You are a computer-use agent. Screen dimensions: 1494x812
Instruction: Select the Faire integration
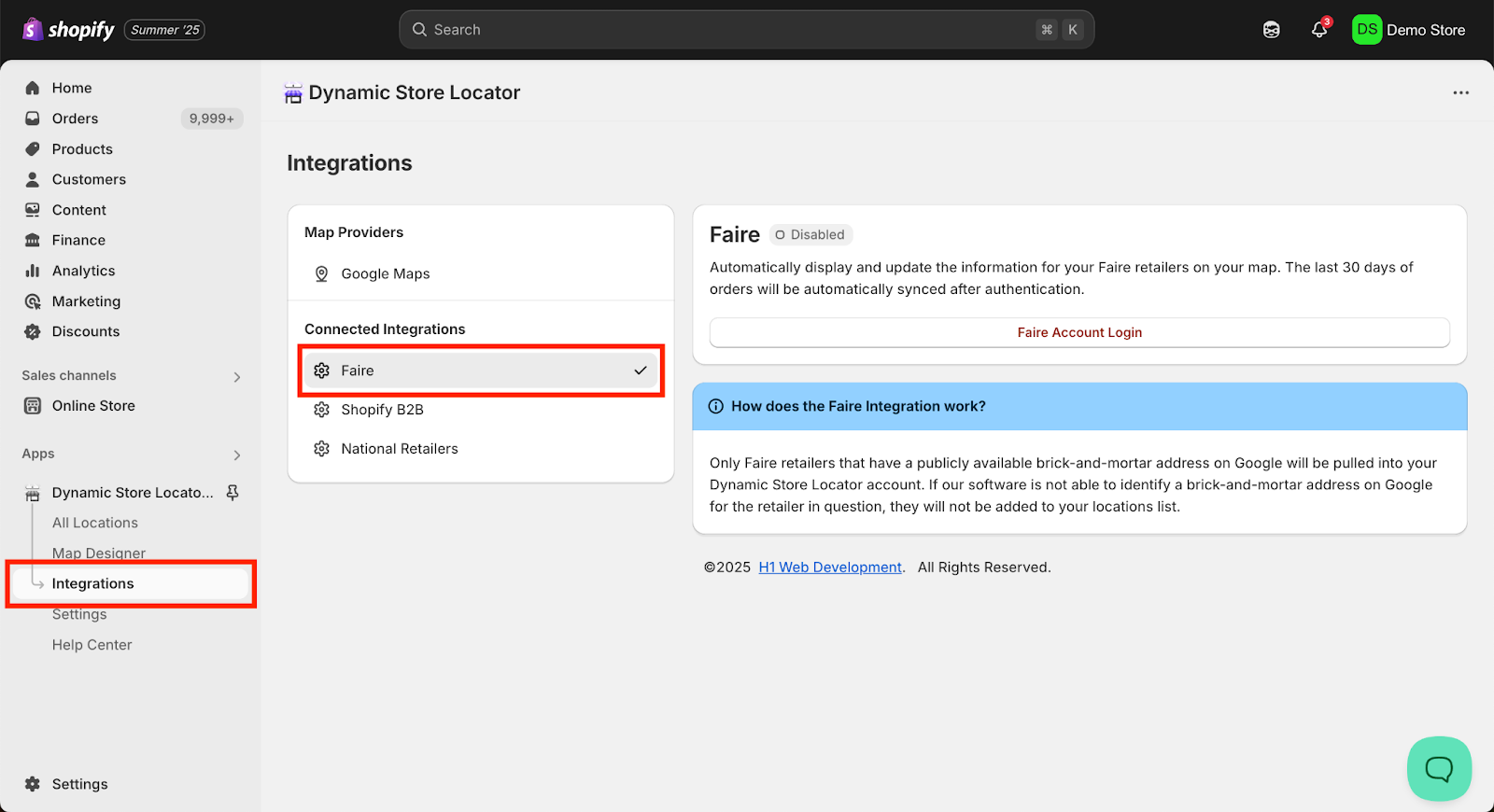point(481,371)
